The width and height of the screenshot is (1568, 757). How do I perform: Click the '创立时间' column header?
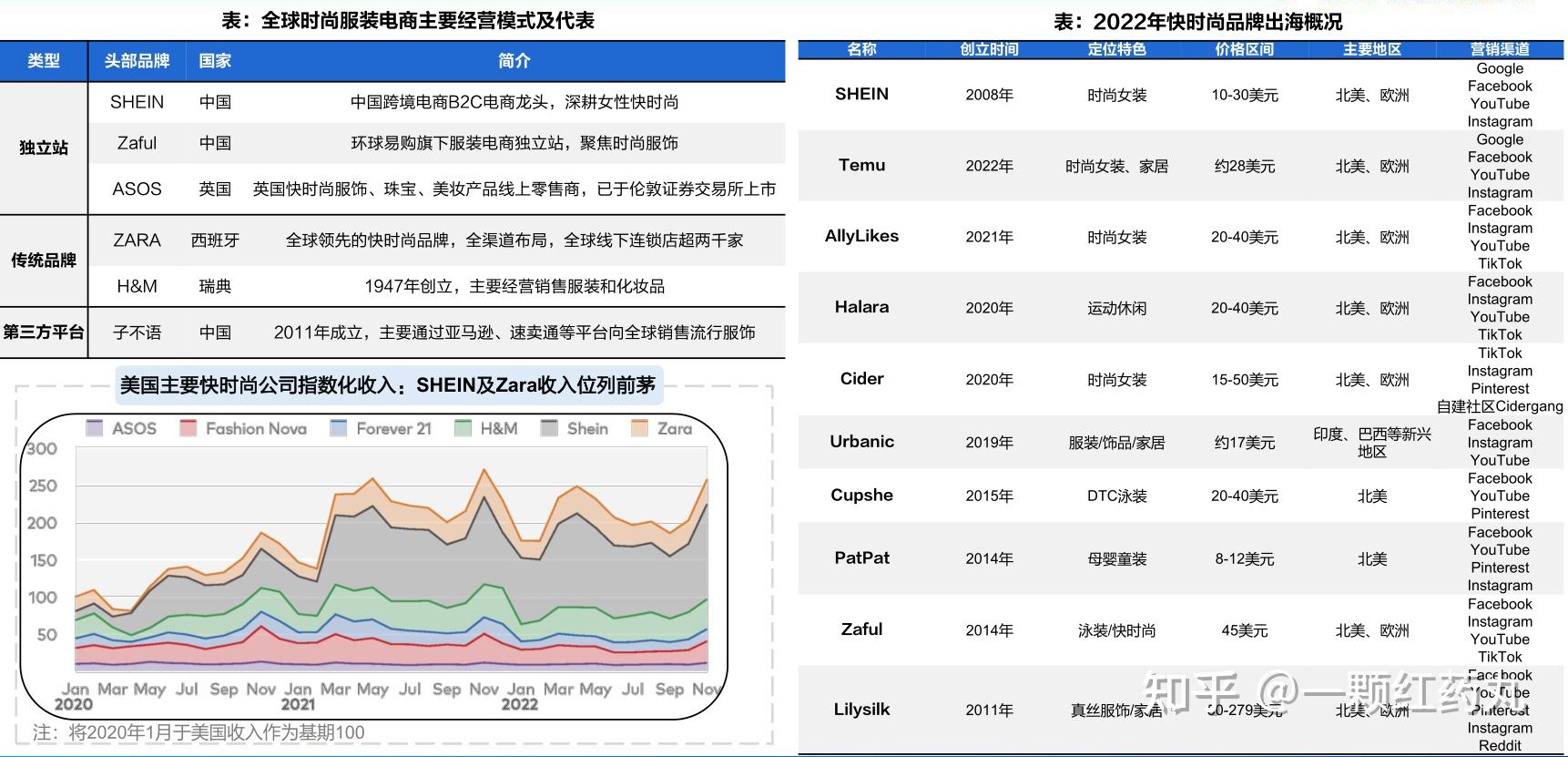point(989,49)
